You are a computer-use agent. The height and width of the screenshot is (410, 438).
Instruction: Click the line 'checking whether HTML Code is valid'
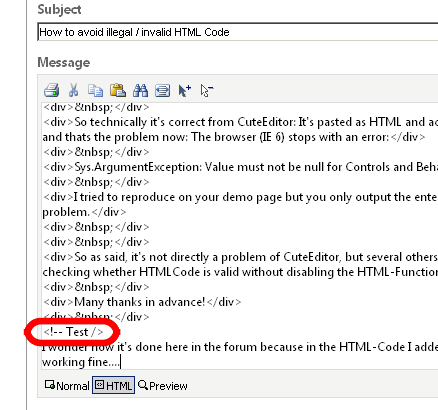tap(240, 272)
